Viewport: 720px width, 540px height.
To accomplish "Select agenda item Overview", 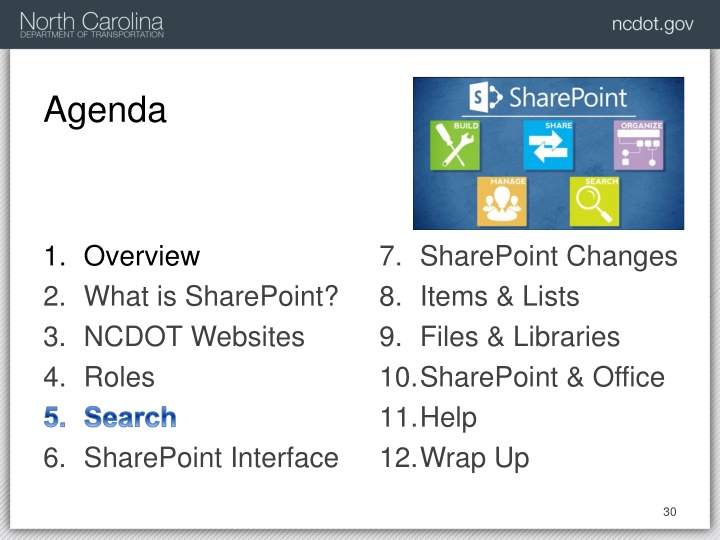I will [x=142, y=256].
